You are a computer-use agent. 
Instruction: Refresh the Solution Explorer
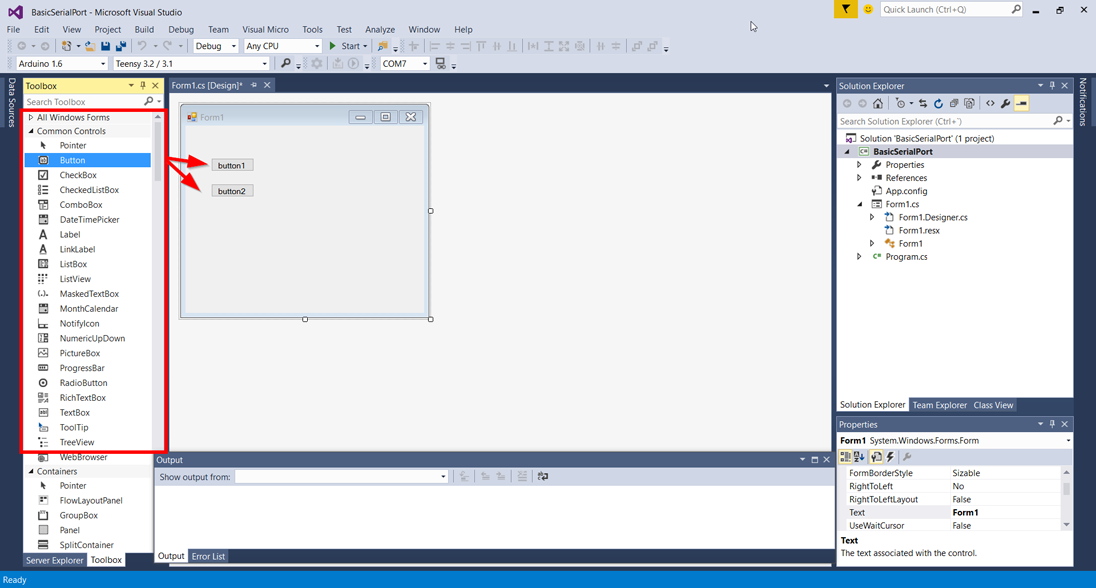point(938,103)
